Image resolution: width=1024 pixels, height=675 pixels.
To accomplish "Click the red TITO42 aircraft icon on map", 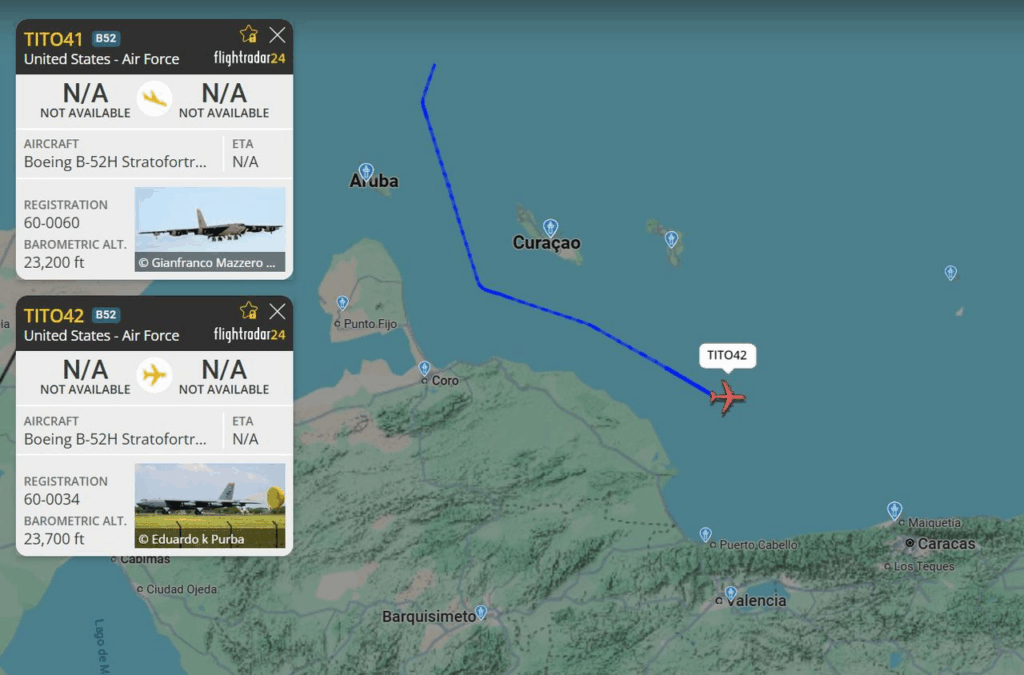I will click(727, 396).
